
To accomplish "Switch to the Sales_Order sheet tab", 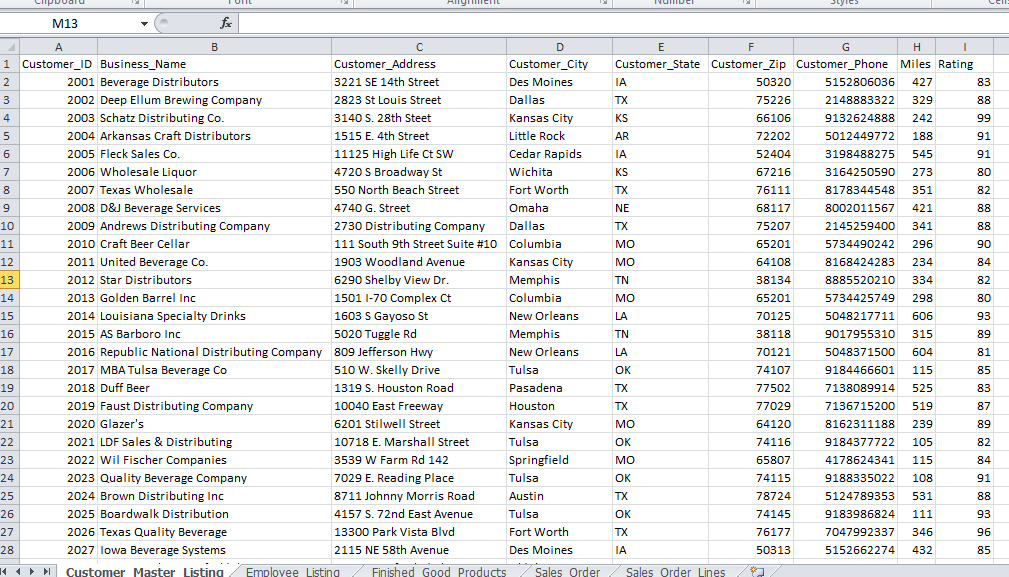I will point(568,571).
